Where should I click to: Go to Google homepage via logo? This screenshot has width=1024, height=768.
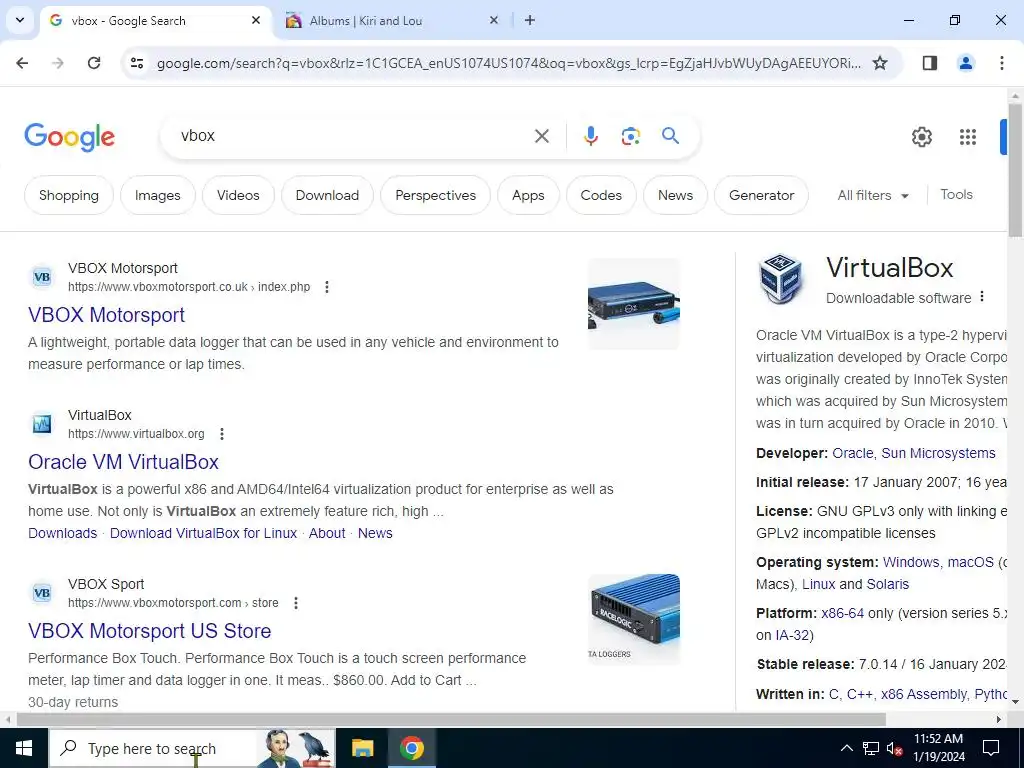click(x=69, y=136)
